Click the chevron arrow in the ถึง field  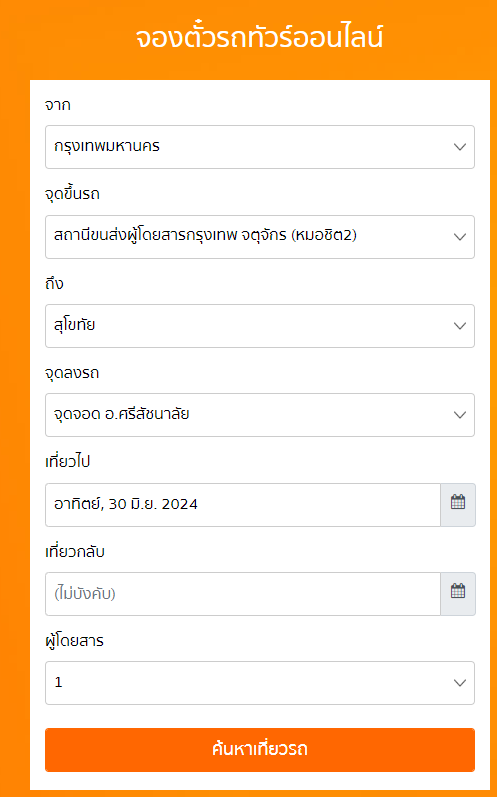460,326
